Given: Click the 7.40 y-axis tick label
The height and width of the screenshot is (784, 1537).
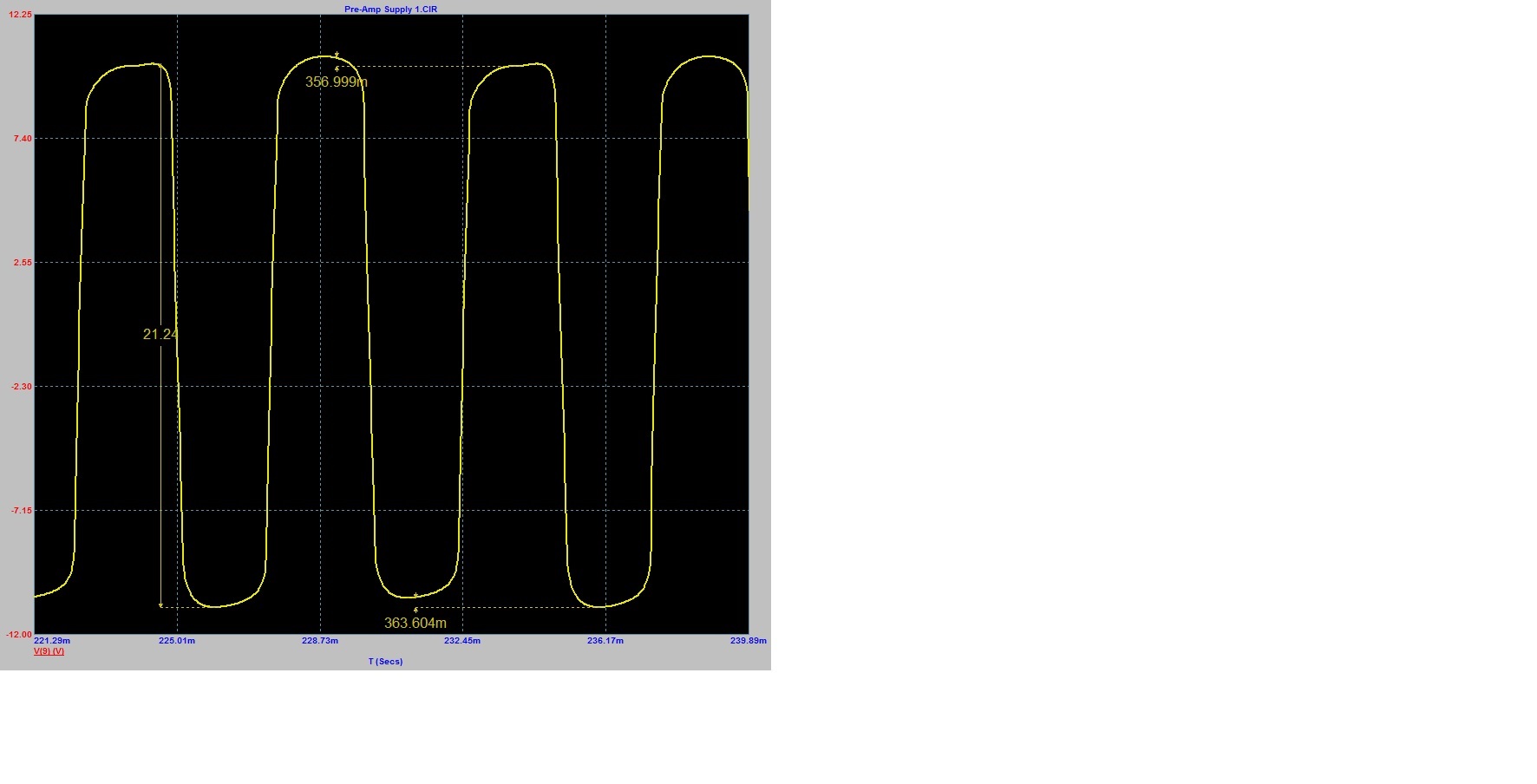Looking at the screenshot, I should 23,139.
